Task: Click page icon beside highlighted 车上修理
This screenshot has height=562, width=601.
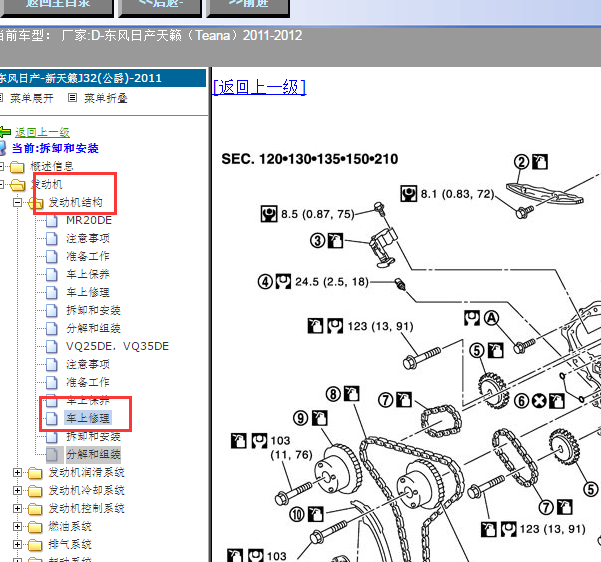Action: 52,419
